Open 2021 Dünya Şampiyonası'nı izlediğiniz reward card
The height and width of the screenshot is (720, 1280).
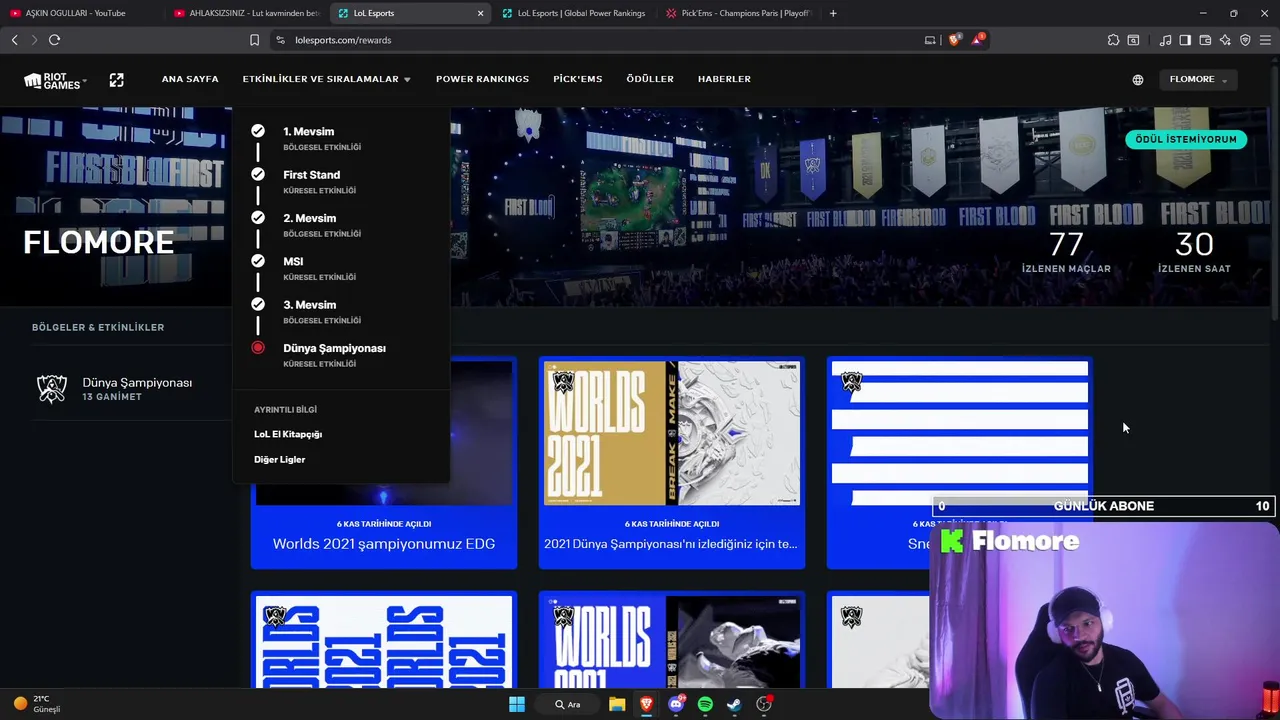tap(672, 463)
